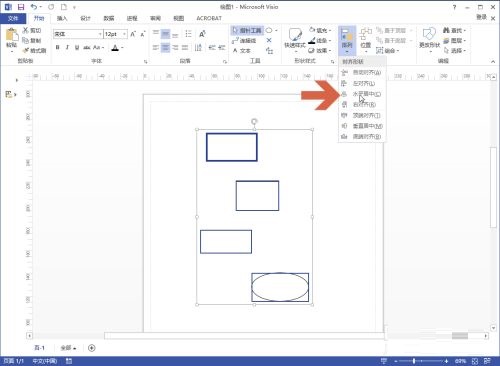Image resolution: width=500 pixels, height=366 pixels.
Task: Click the Increase font size icon
Action: pos(133,34)
